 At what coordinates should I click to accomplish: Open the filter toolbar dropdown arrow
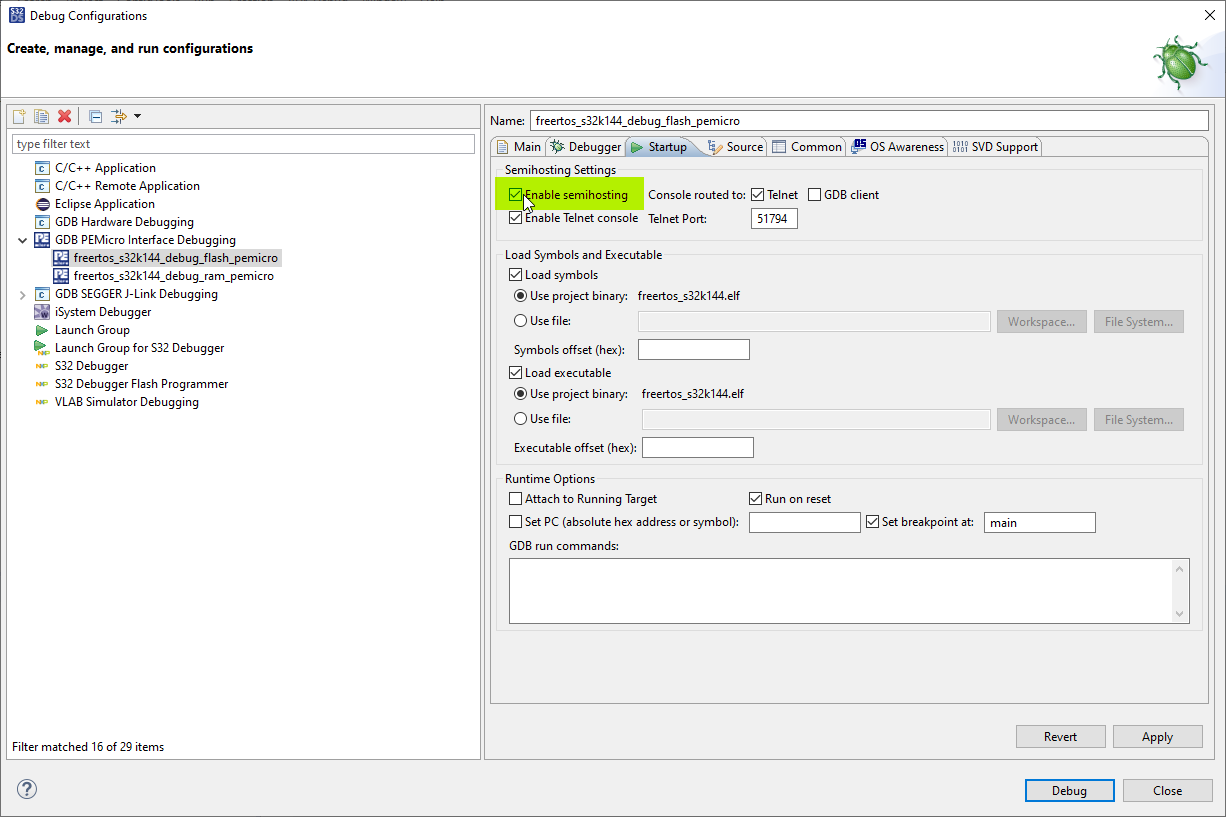[x=135, y=115]
